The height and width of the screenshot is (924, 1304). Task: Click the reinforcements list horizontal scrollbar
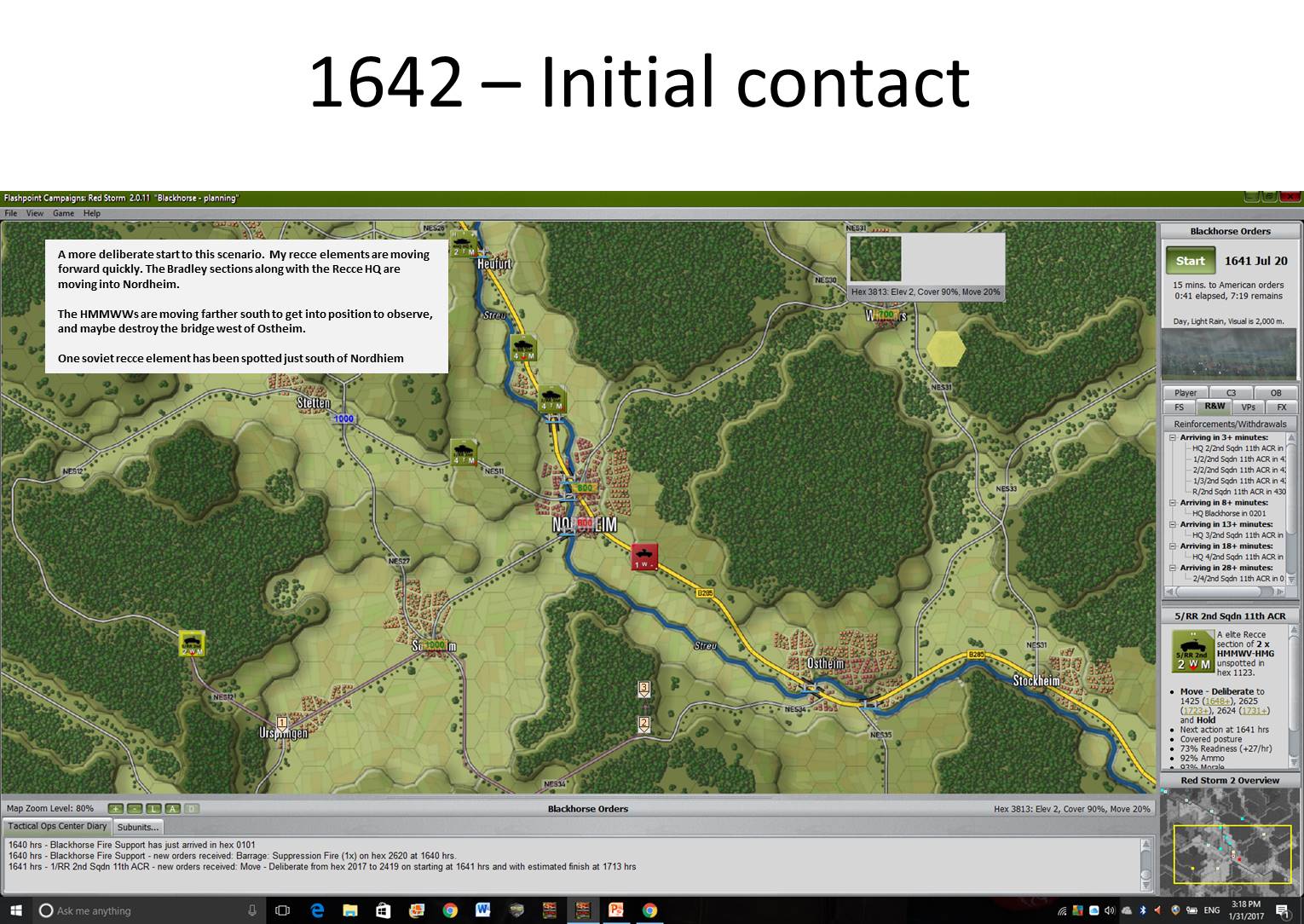1226,591
